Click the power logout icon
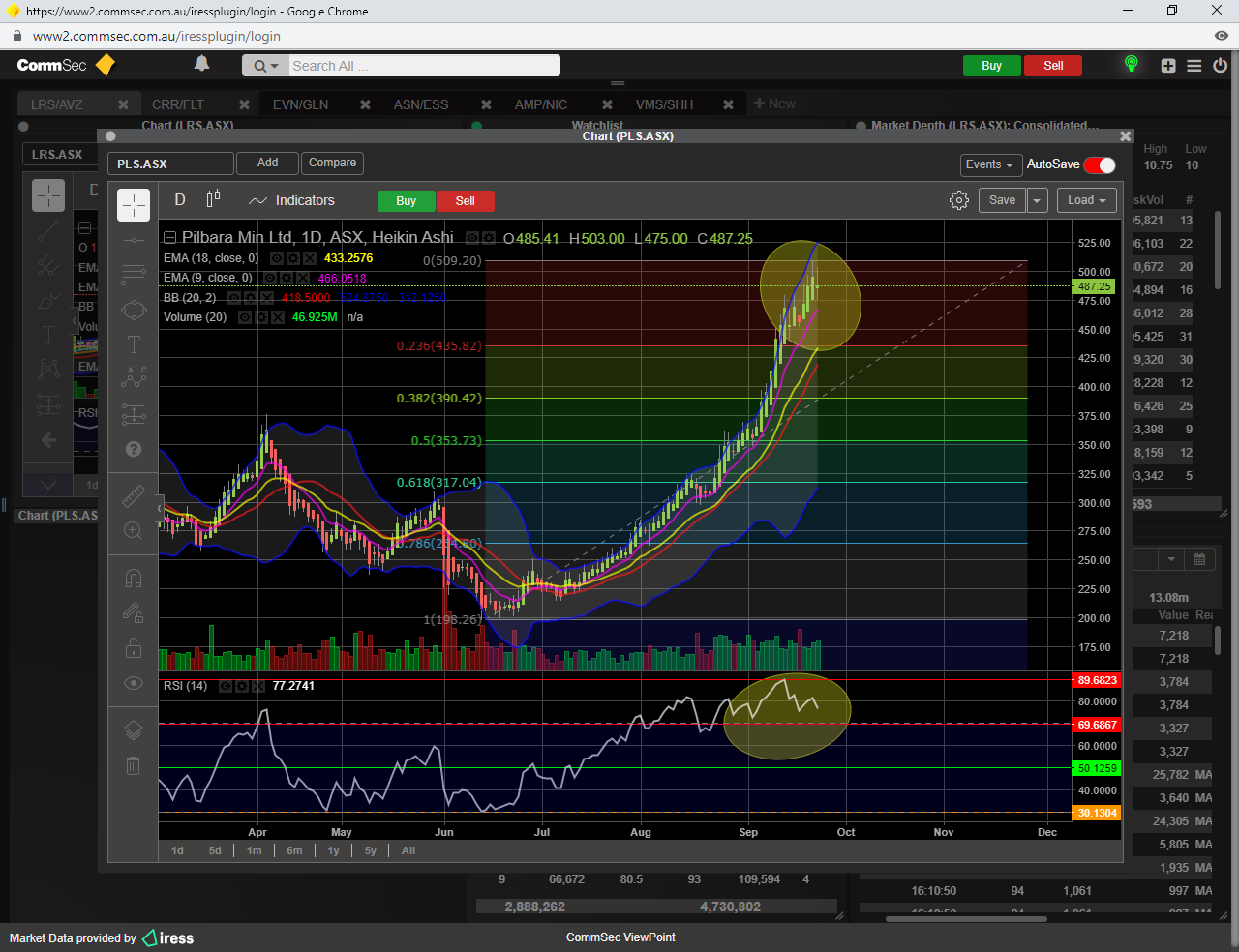 1220,66
